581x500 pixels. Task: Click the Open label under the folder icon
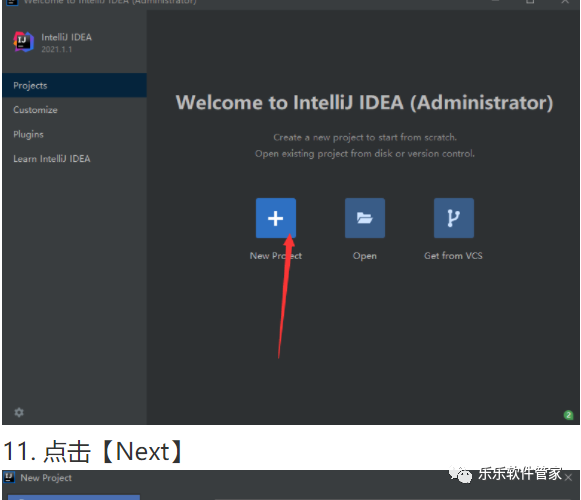[365, 256]
